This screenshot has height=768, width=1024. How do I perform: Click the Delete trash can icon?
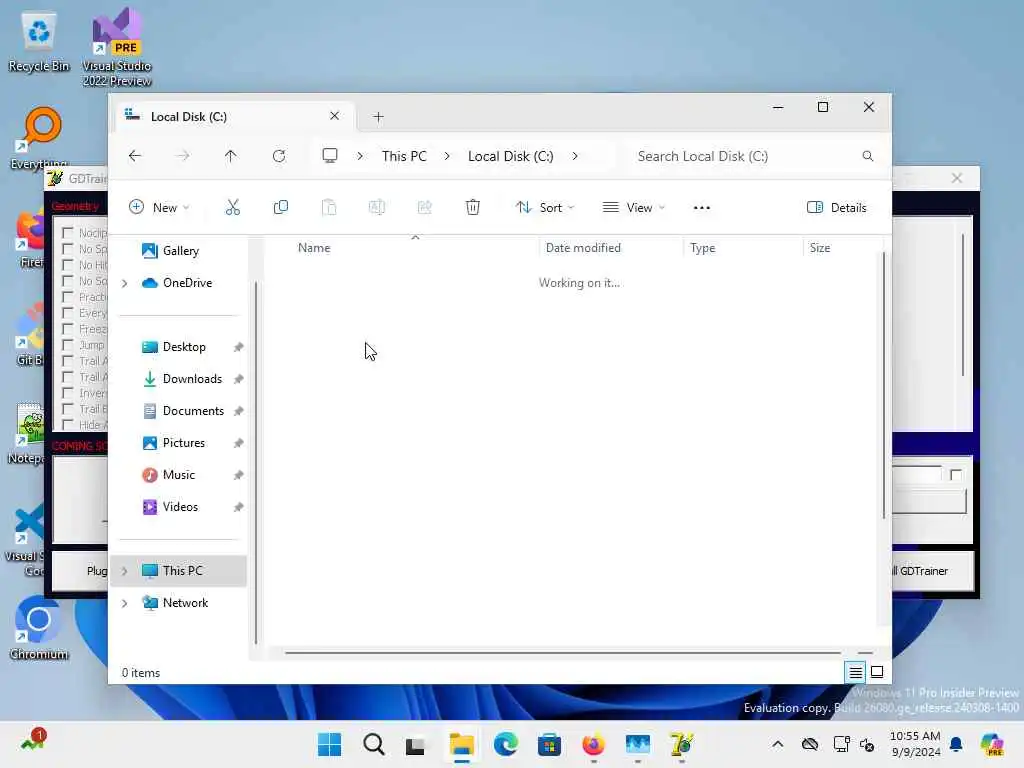[473, 208]
